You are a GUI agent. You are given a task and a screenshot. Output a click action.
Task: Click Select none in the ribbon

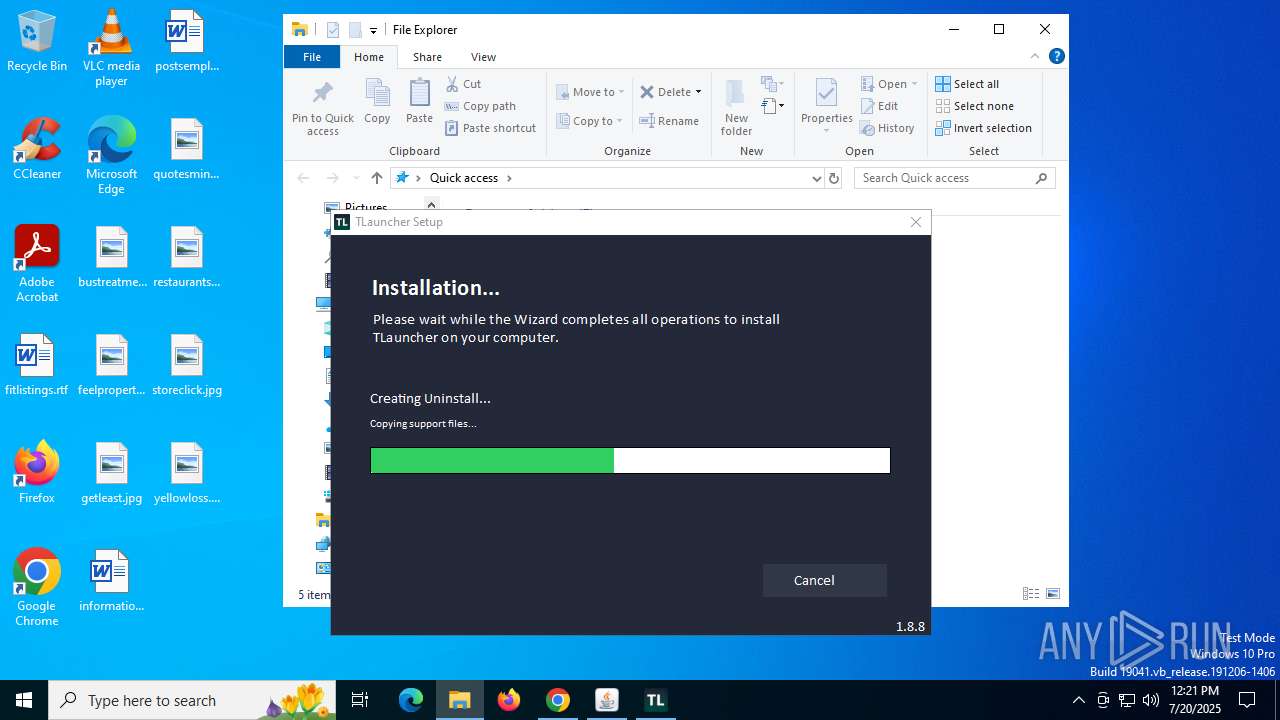974,106
